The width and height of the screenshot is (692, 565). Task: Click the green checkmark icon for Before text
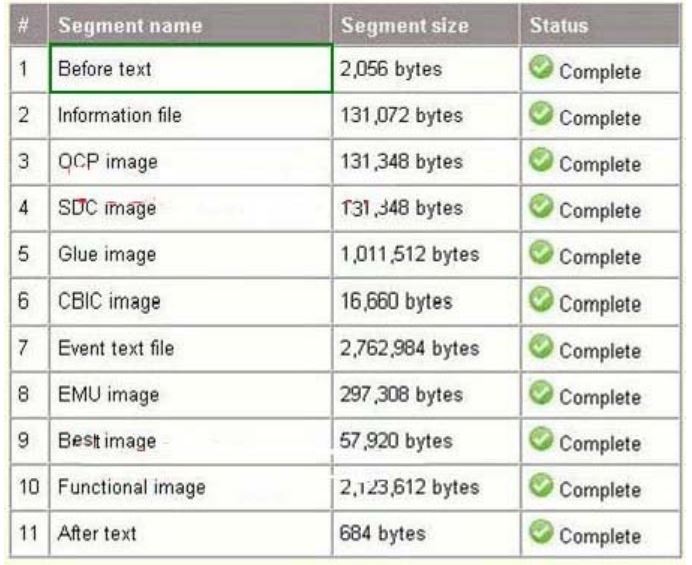tap(541, 67)
